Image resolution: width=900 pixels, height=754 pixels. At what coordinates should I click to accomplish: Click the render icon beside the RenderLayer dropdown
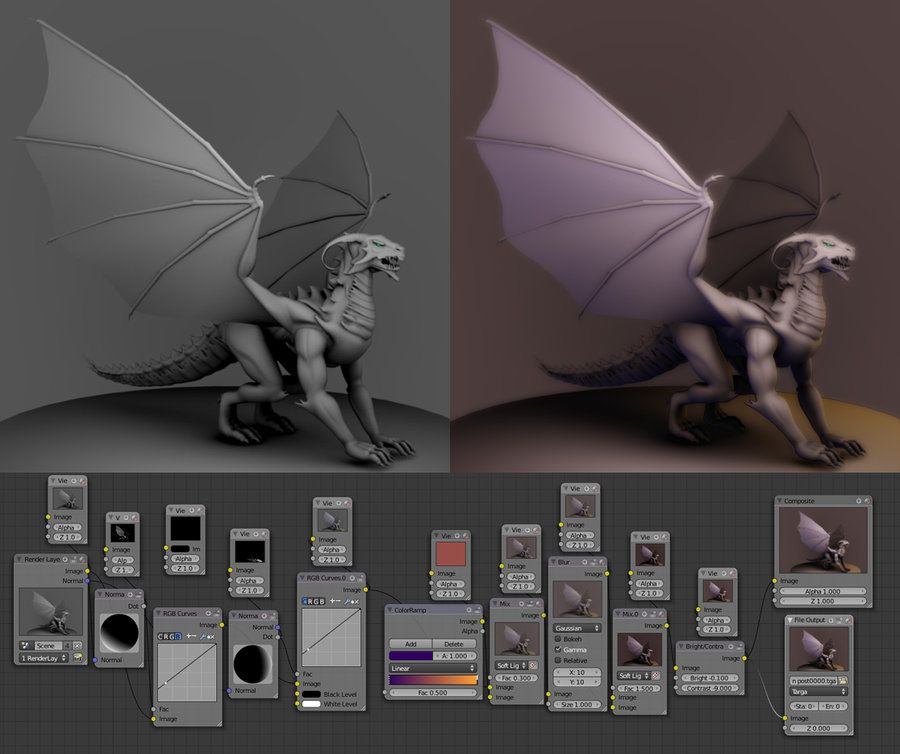point(78,658)
